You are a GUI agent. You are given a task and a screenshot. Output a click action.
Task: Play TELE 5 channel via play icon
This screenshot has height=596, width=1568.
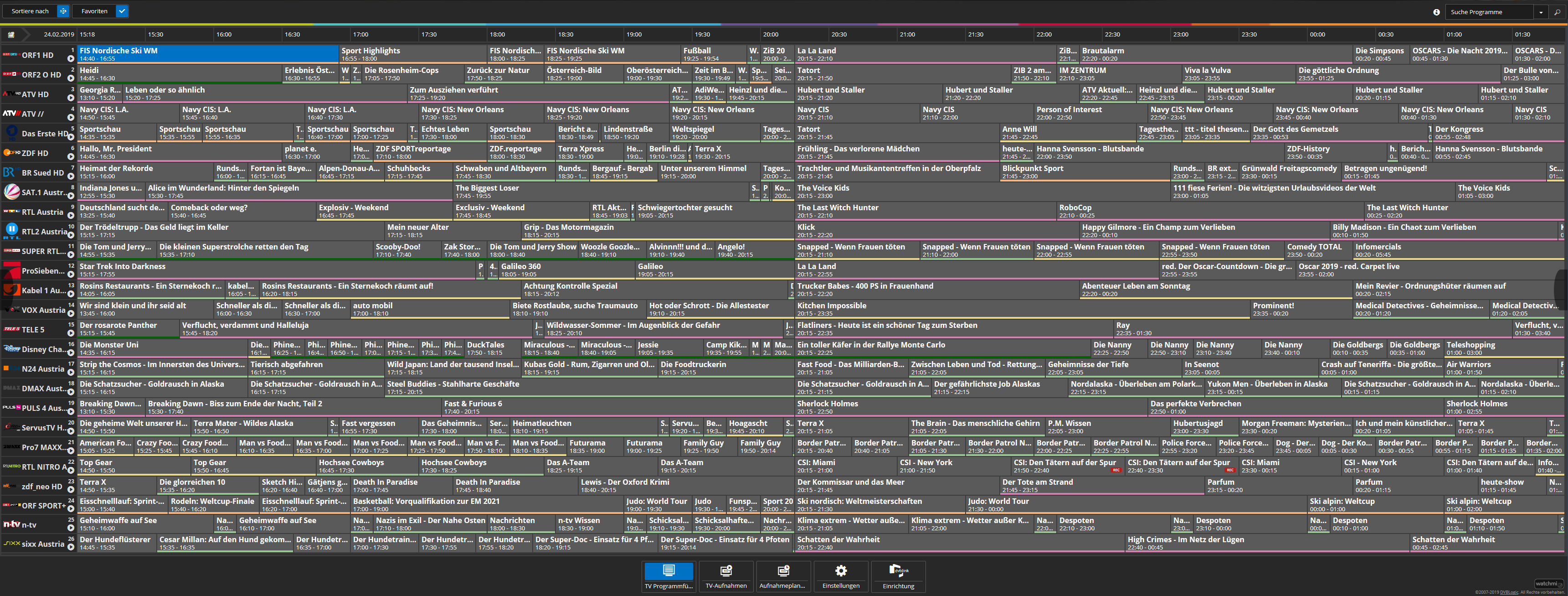[x=71, y=333]
